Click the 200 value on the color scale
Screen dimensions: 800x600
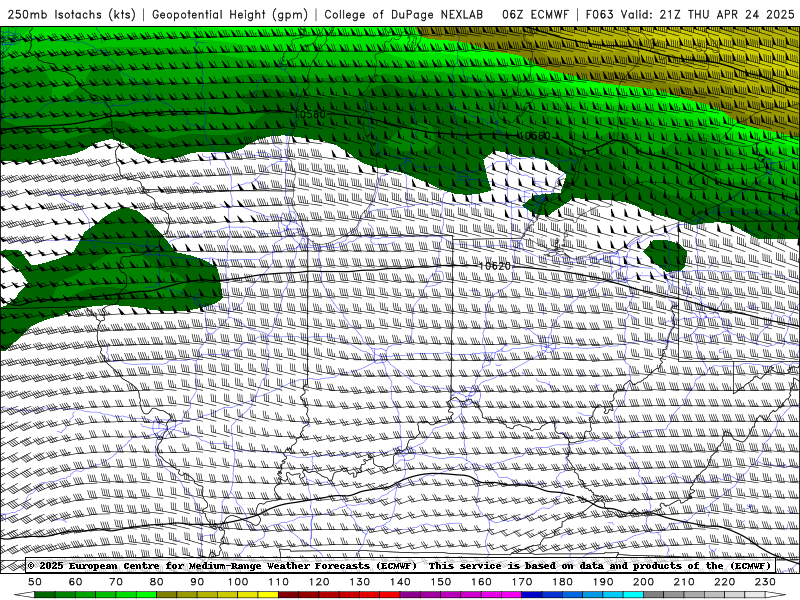point(643,582)
